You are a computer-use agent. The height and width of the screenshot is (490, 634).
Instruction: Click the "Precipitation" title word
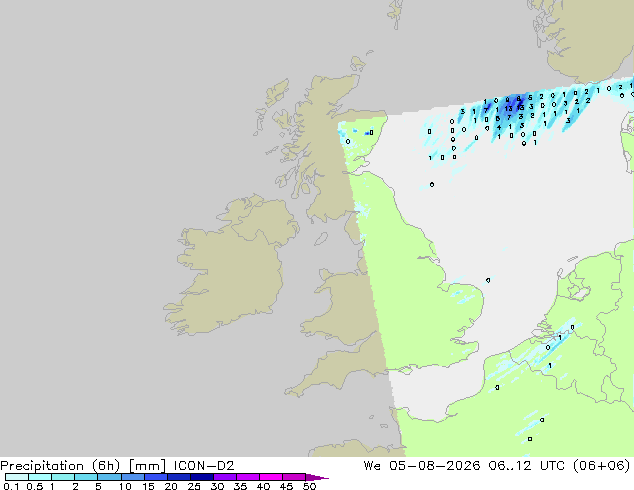click(x=42, y=466)
